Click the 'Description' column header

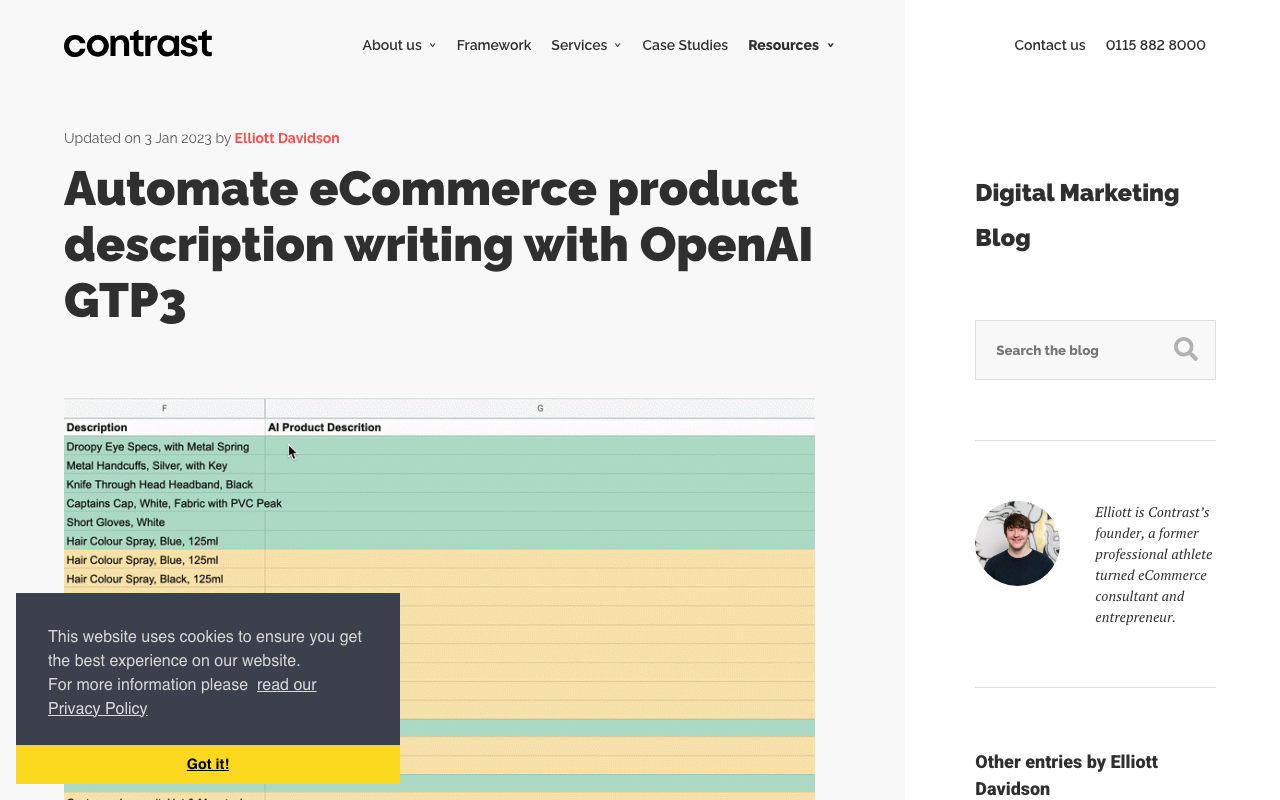(97, 427)
